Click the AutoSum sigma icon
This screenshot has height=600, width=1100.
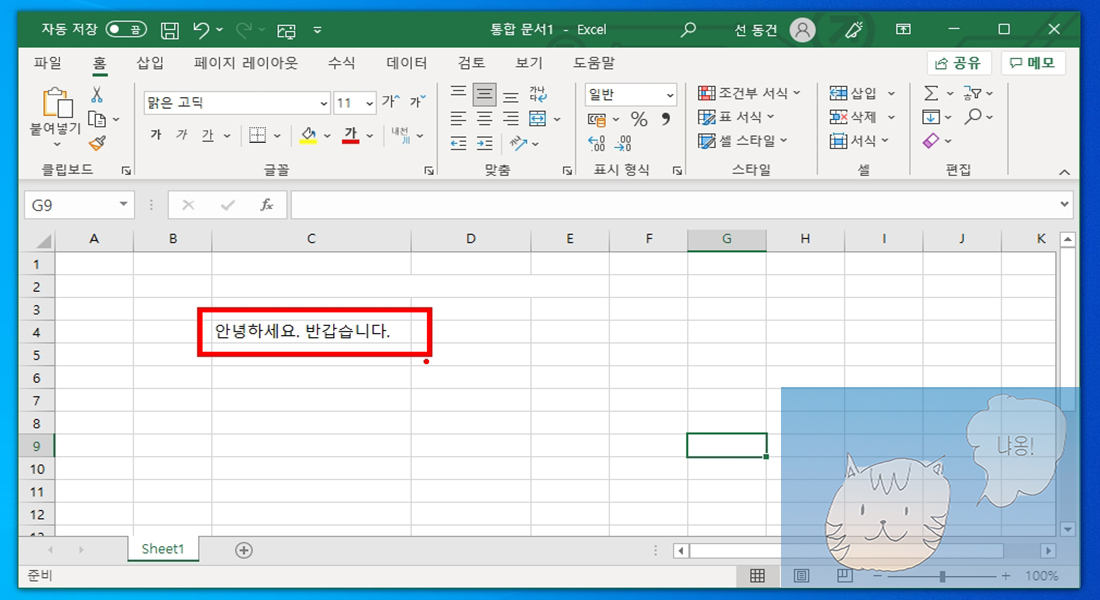(x=931, y=93)
